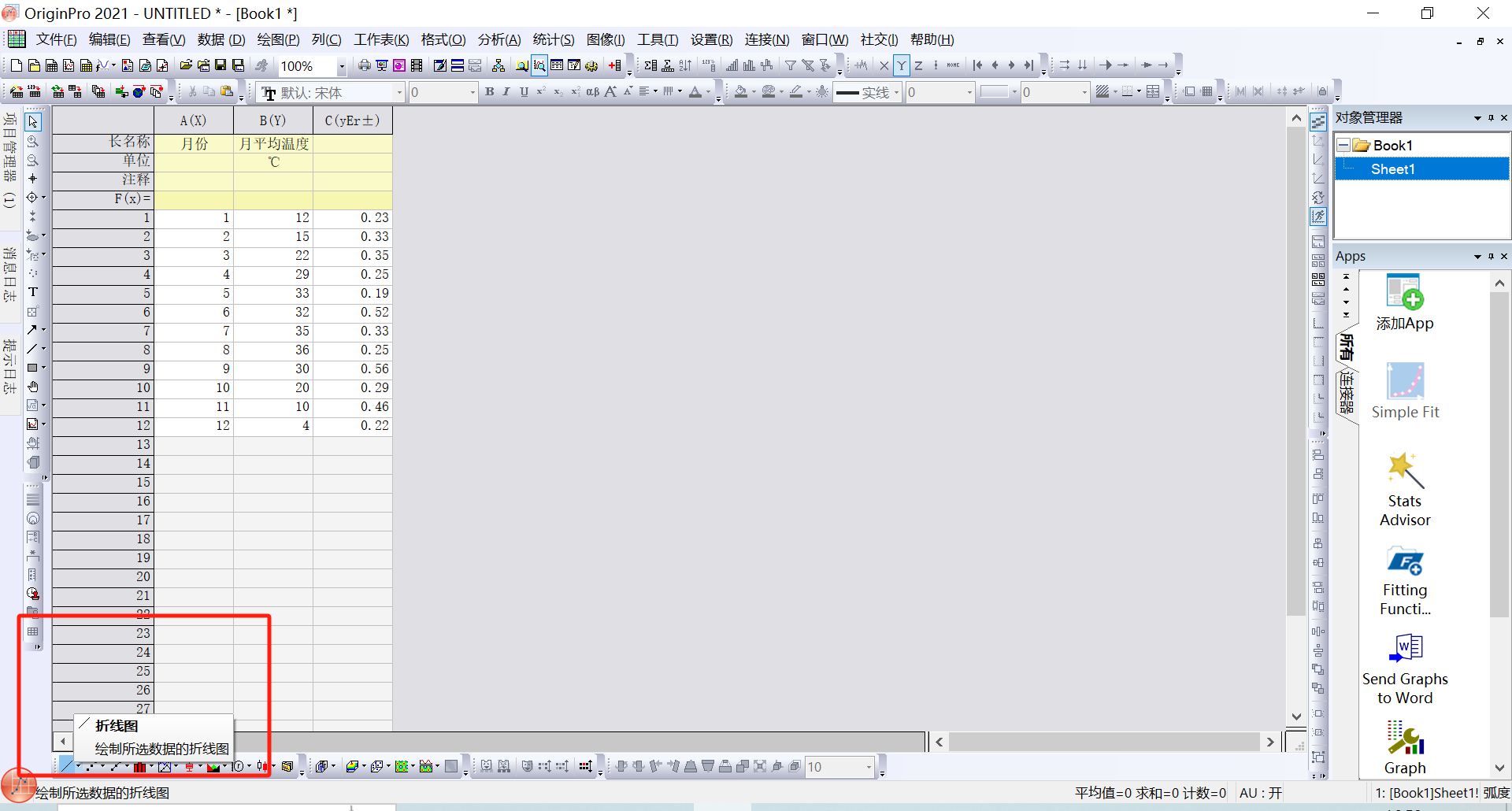Open the 分析(A) menu
The height and width of the screenshot is (811, 1512).
point(498,39)
